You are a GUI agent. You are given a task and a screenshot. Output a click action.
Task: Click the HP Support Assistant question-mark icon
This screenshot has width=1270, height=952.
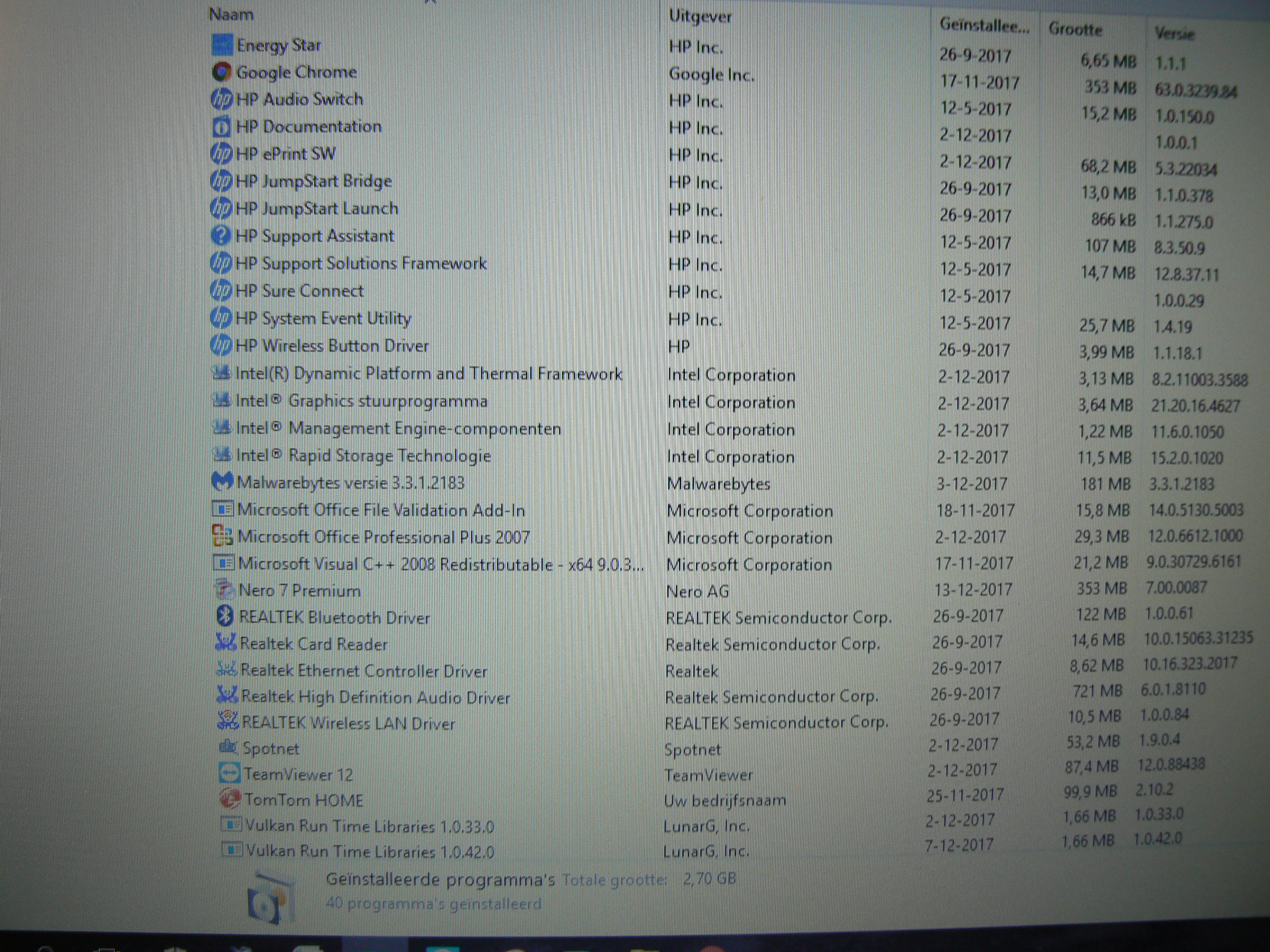click(221, 236)
